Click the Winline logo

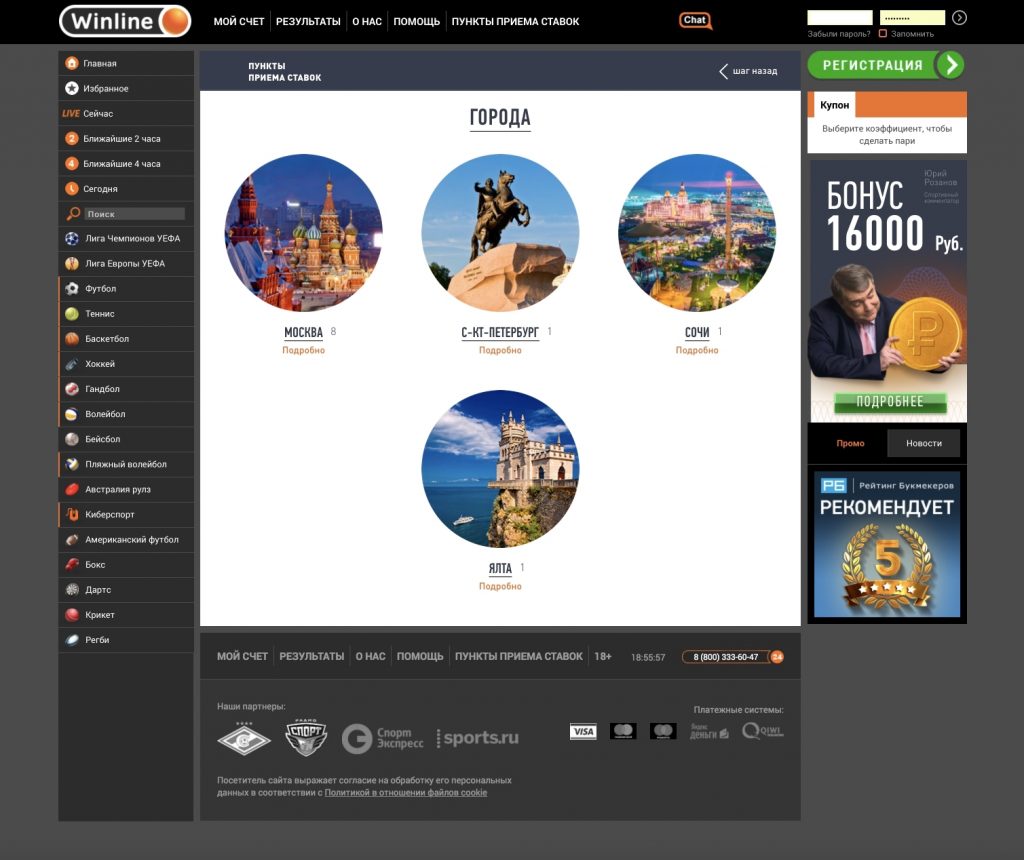(x=125, y=21)
